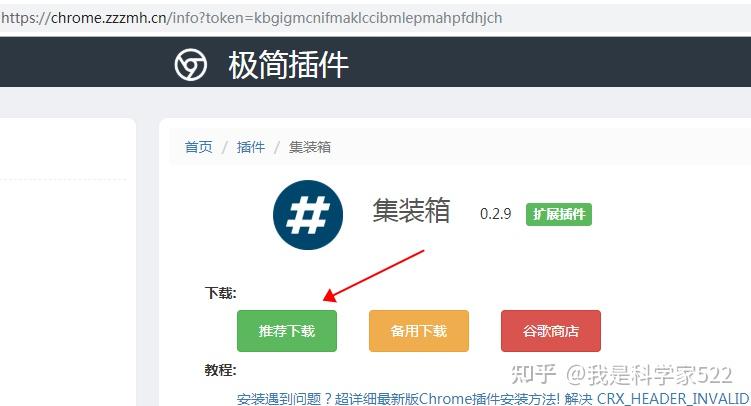The height and width of the screenshot is (406, 751).
Task: Go to 首页 in the breadcrumb
Action: (x=199, y=147)
